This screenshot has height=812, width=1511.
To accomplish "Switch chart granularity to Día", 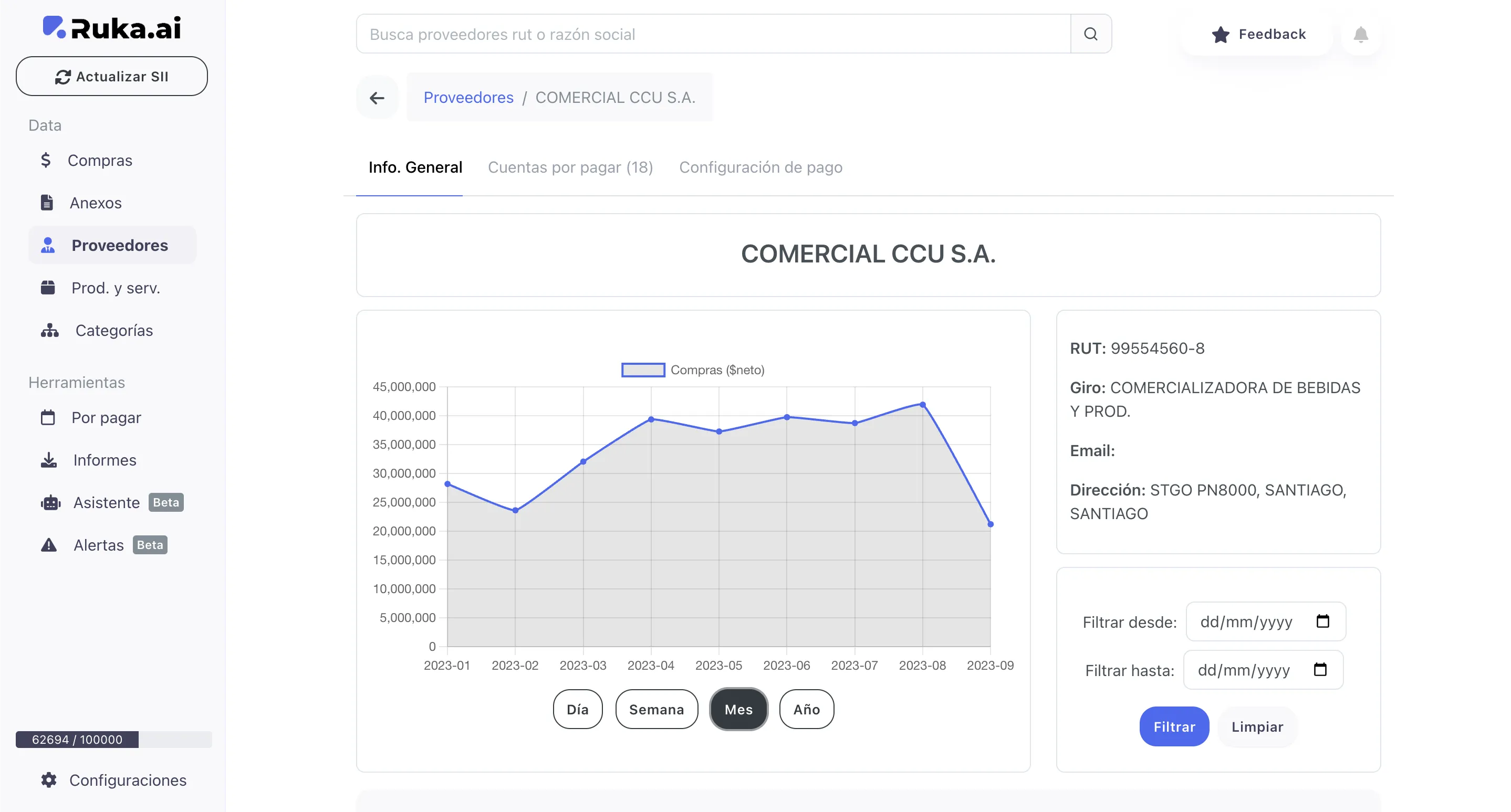I will (x=577, y=709).
